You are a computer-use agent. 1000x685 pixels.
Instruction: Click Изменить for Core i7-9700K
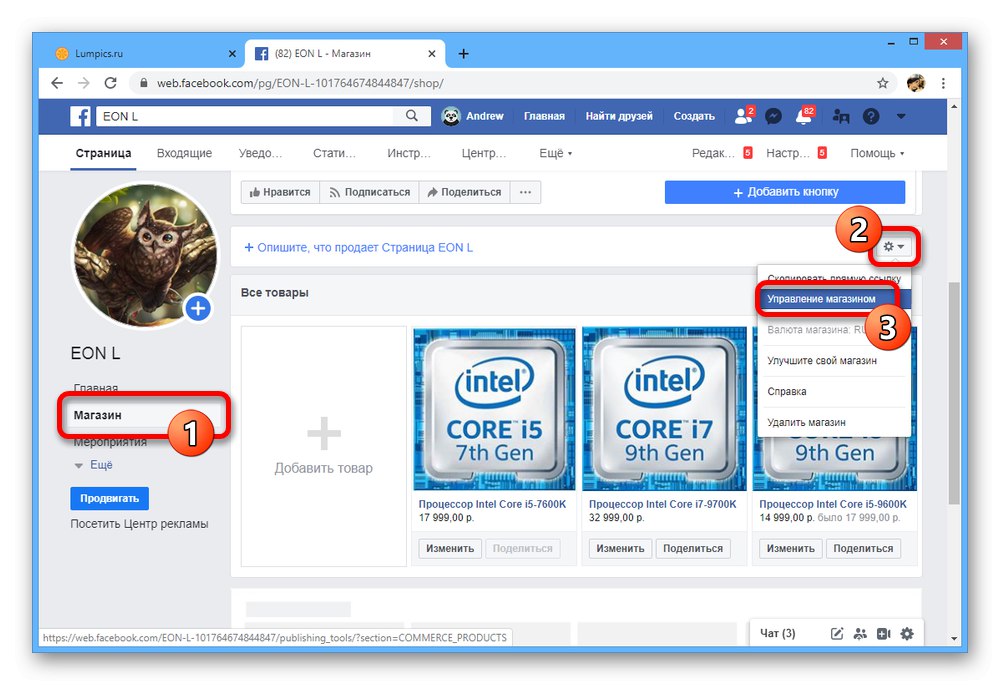621,549
